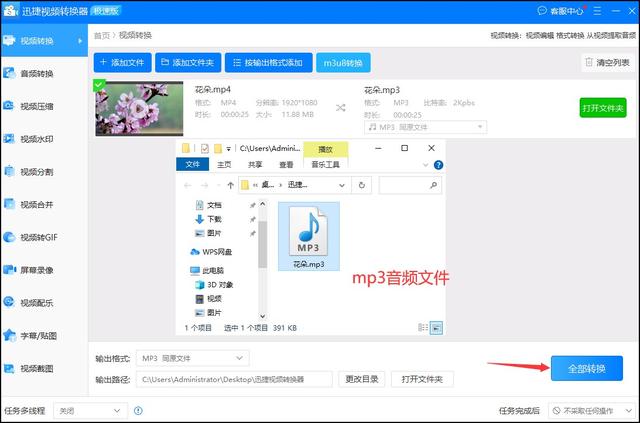Switch Explorer to details view icon
The height and width of the screenshot is (423, 640).
coord(423,327)
